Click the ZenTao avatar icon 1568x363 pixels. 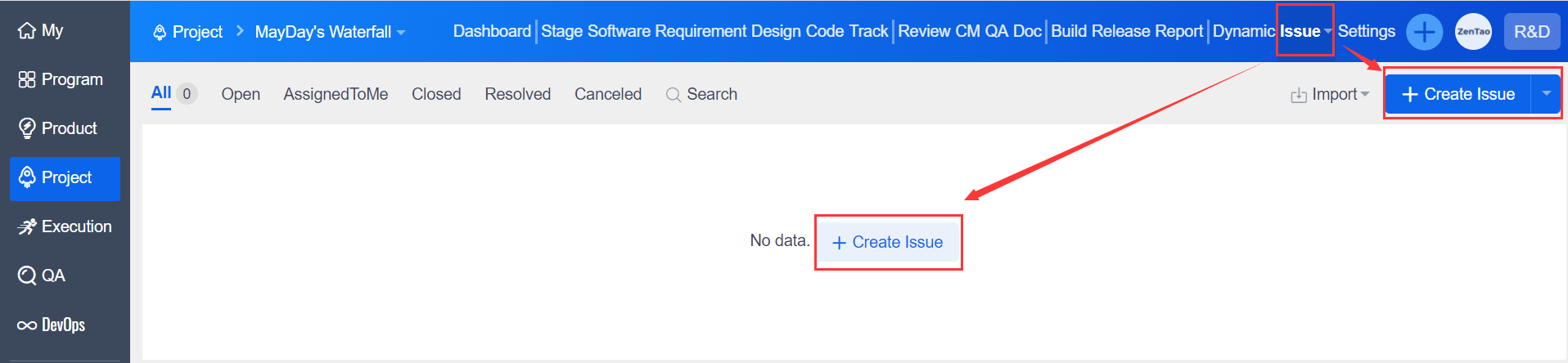point(1473,32)
